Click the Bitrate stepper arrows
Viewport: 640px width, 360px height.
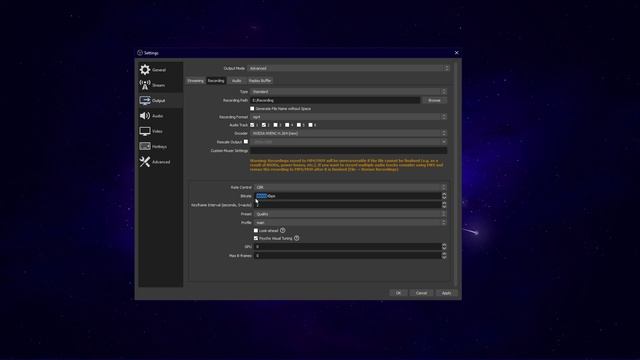pos(444,196)
